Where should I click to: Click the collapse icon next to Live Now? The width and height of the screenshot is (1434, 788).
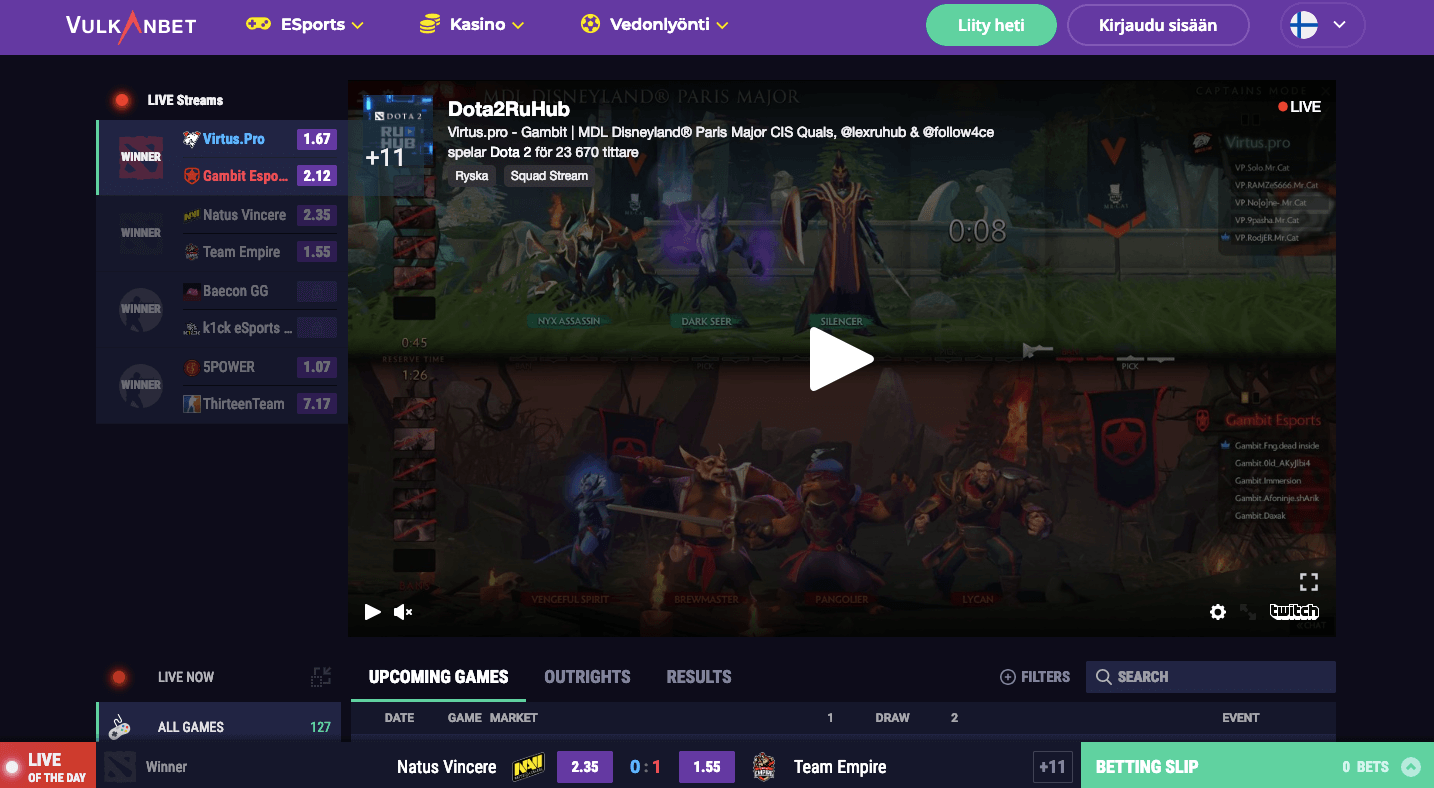[320, 677]
